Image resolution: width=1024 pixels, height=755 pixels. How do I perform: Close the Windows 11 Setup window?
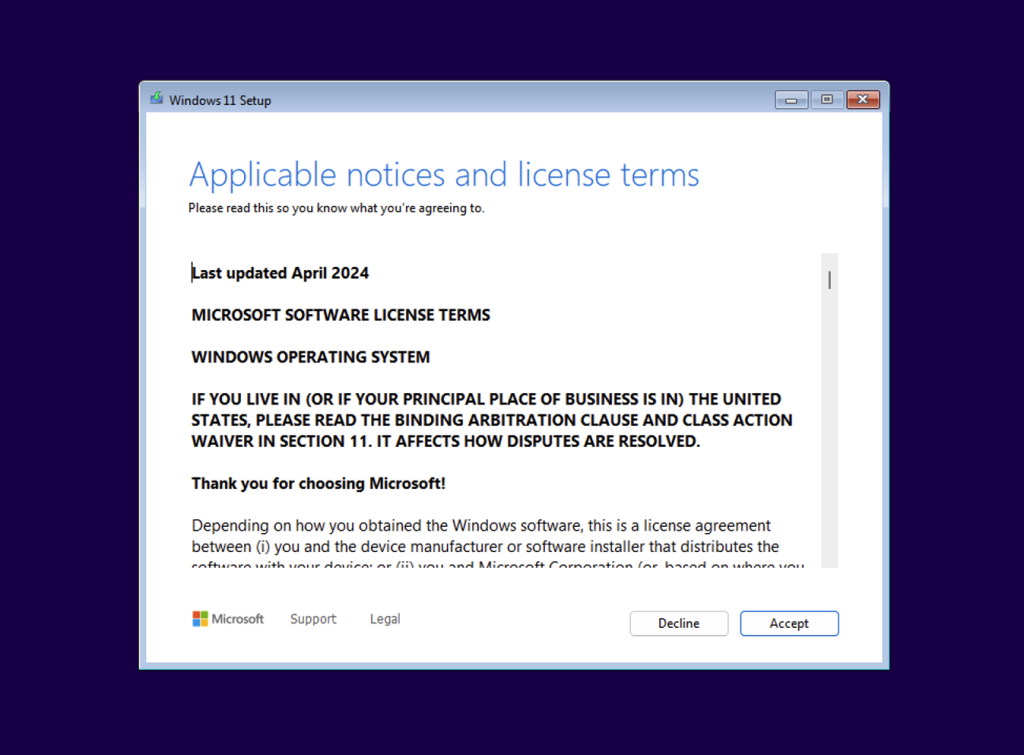click(x=862, y=100)
